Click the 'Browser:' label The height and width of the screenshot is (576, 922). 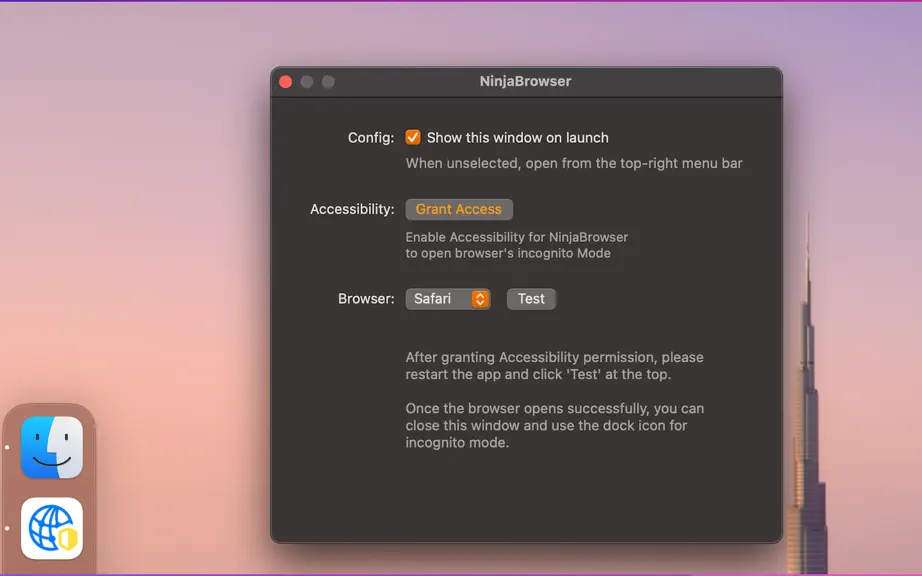[366, 299]
